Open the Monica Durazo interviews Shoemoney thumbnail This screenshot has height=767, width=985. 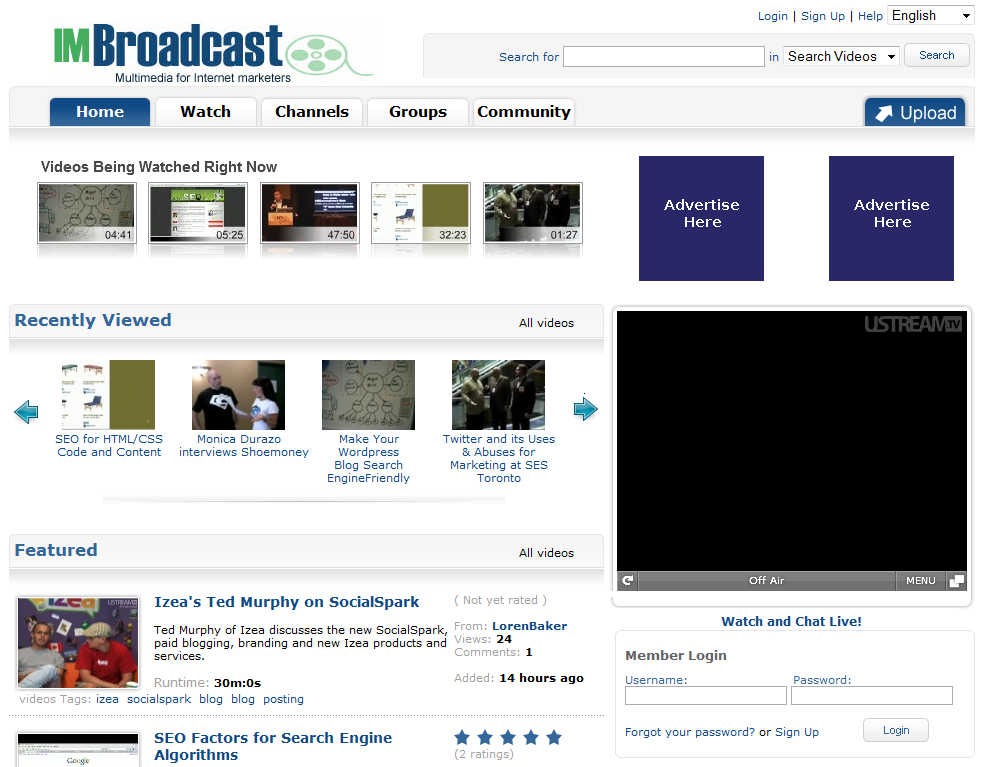coord(238,394)
